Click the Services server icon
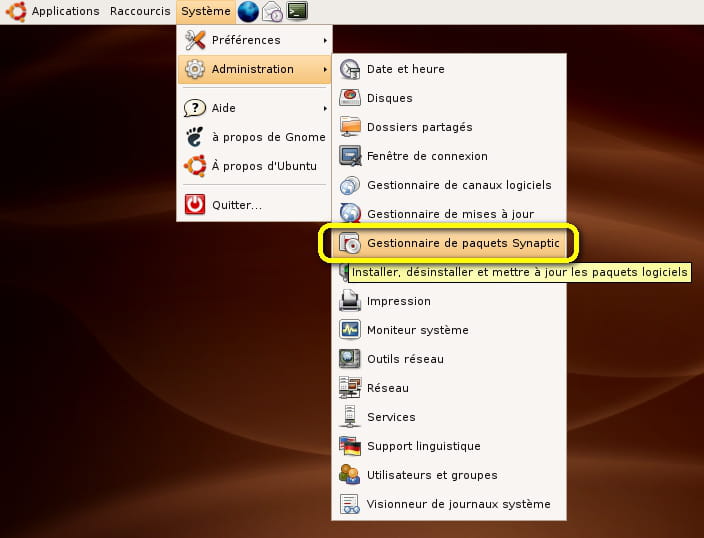 tap(350, 417)
